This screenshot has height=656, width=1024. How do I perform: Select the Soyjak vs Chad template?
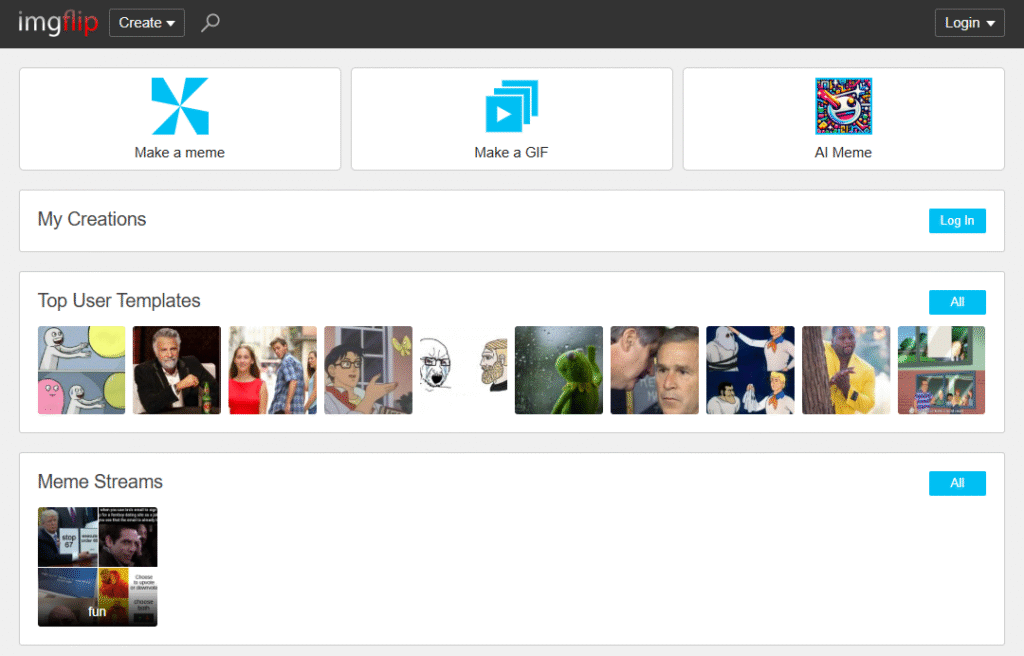click(x=463, y=370)
